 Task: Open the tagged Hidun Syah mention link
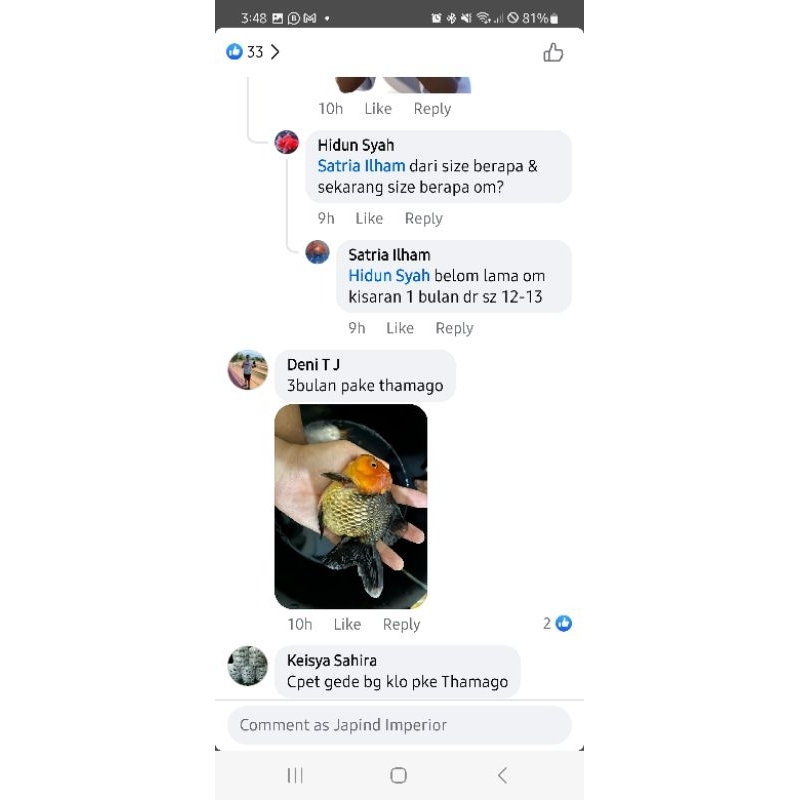pos(389,276)
